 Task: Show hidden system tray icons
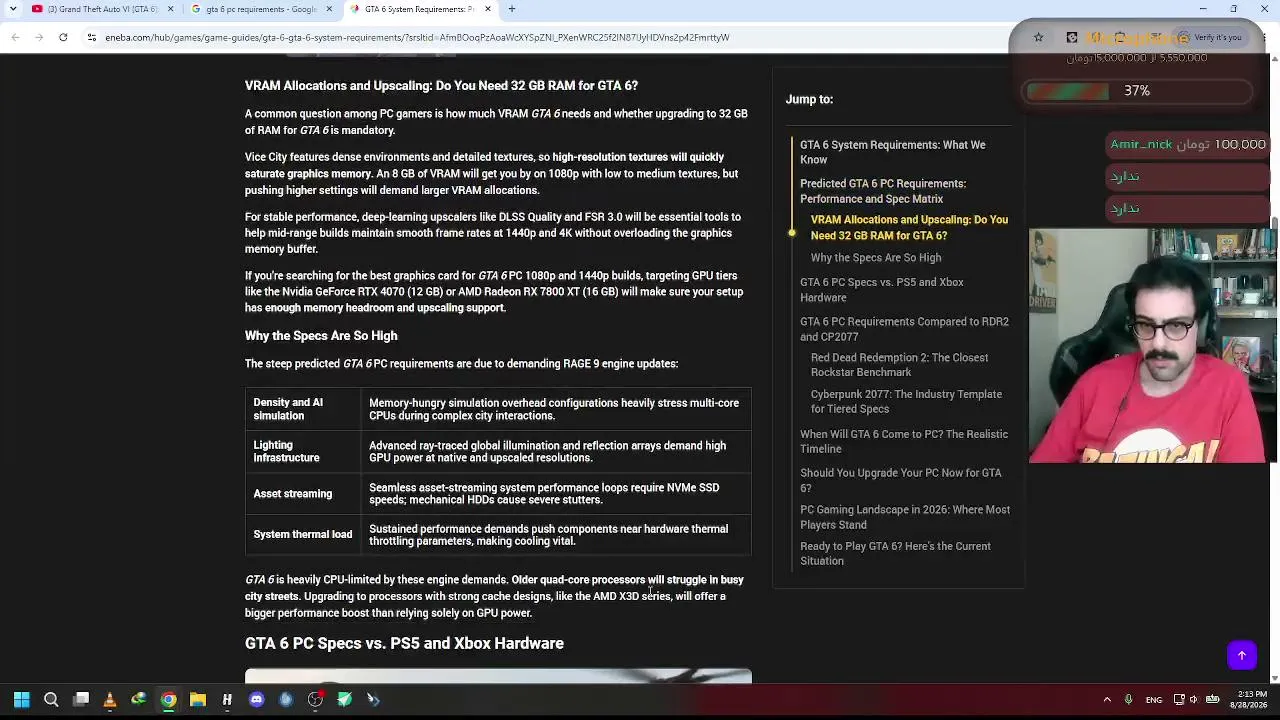(x=1107, y=700)
